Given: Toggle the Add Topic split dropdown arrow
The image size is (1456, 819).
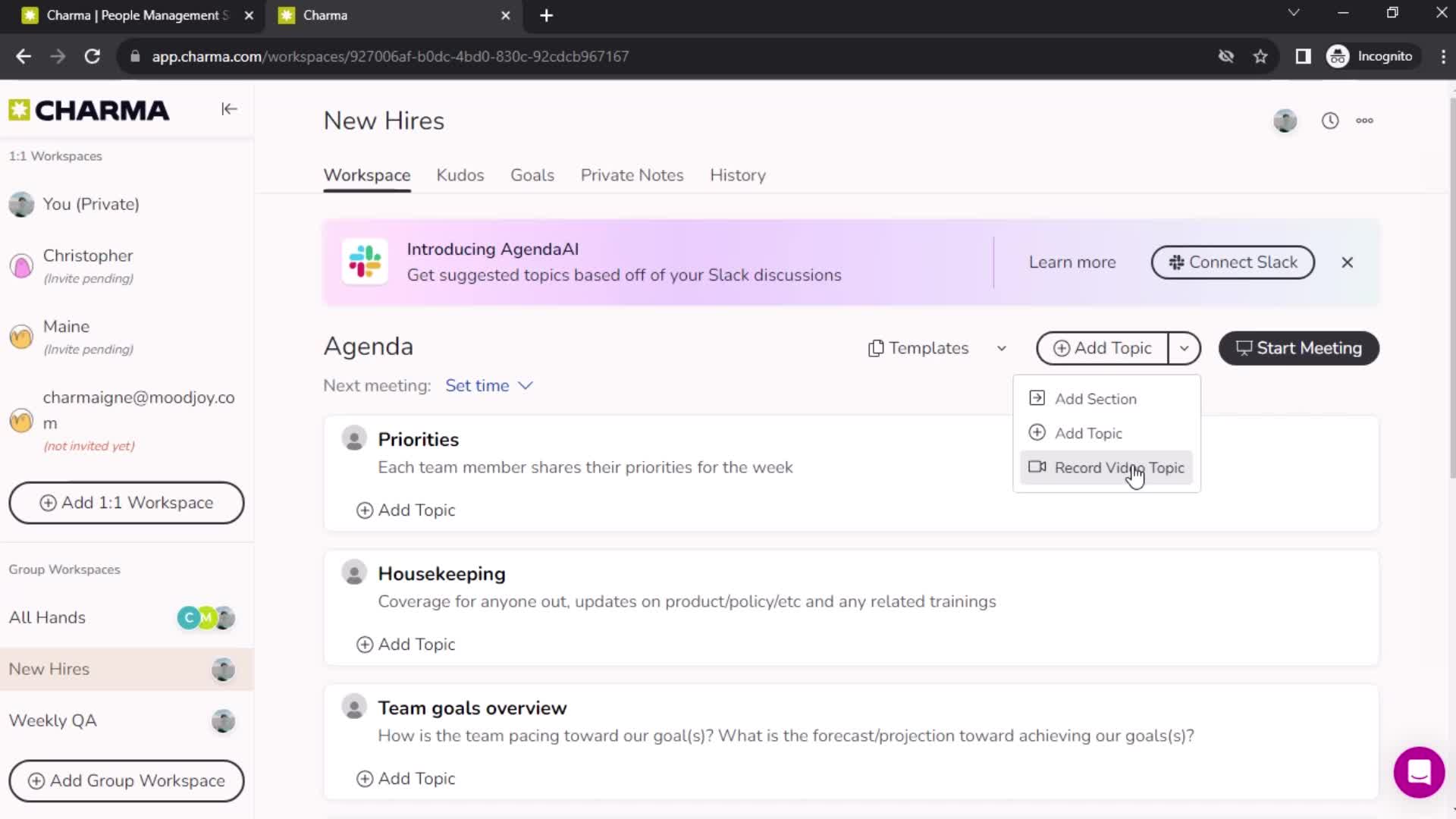Looking at the screenshot, I should coord(1184,348).
